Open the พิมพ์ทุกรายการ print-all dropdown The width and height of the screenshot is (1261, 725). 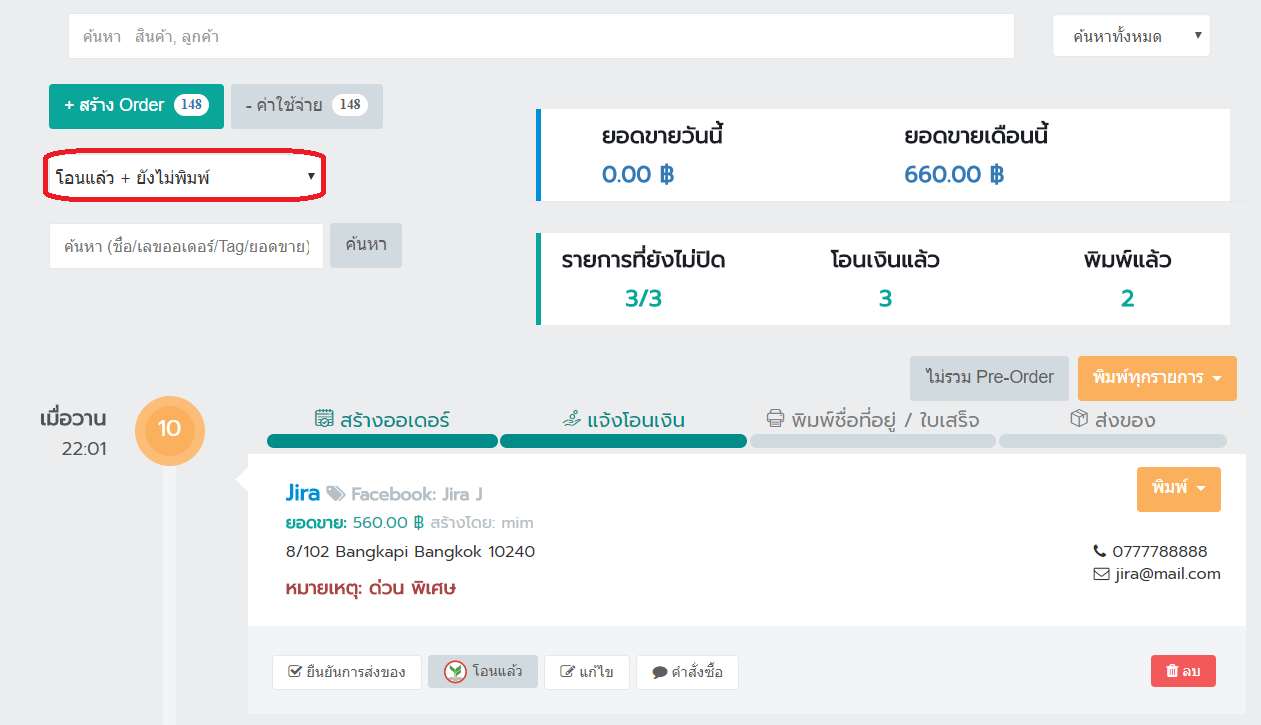pyautogui.click(x=1157, y=379)
